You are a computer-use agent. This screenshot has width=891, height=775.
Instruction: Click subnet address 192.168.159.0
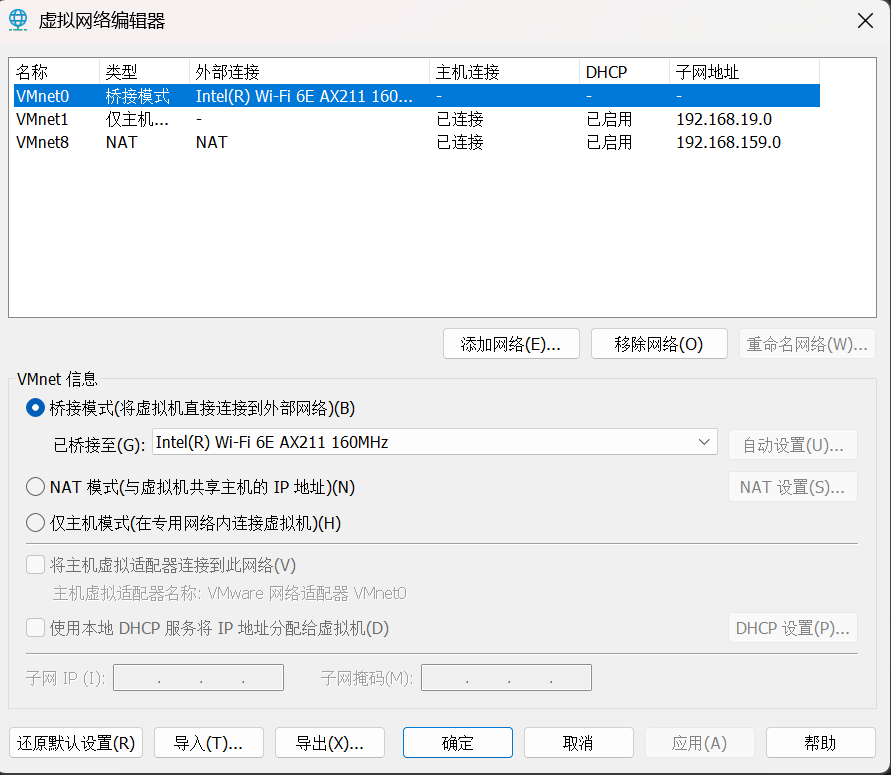[728, 141]
